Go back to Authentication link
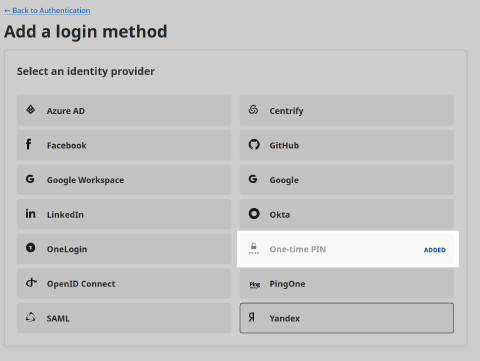 [x=47, y=10]
